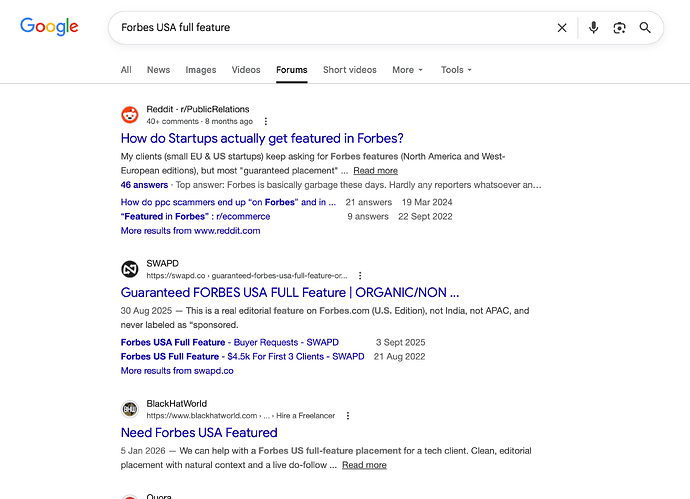Click 'Read more' in the Reddit snippet
Screen dimensions: 690x499
point(375,171)
